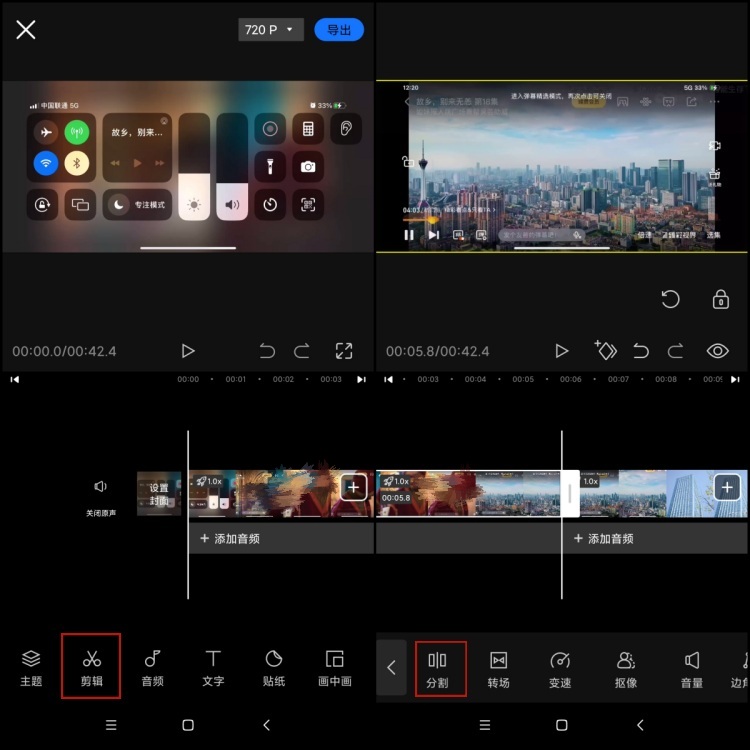This screenshot has height=750, width=750.
Task: Mute original sound with 关闭原声
Action: click(x=100, y=497)
